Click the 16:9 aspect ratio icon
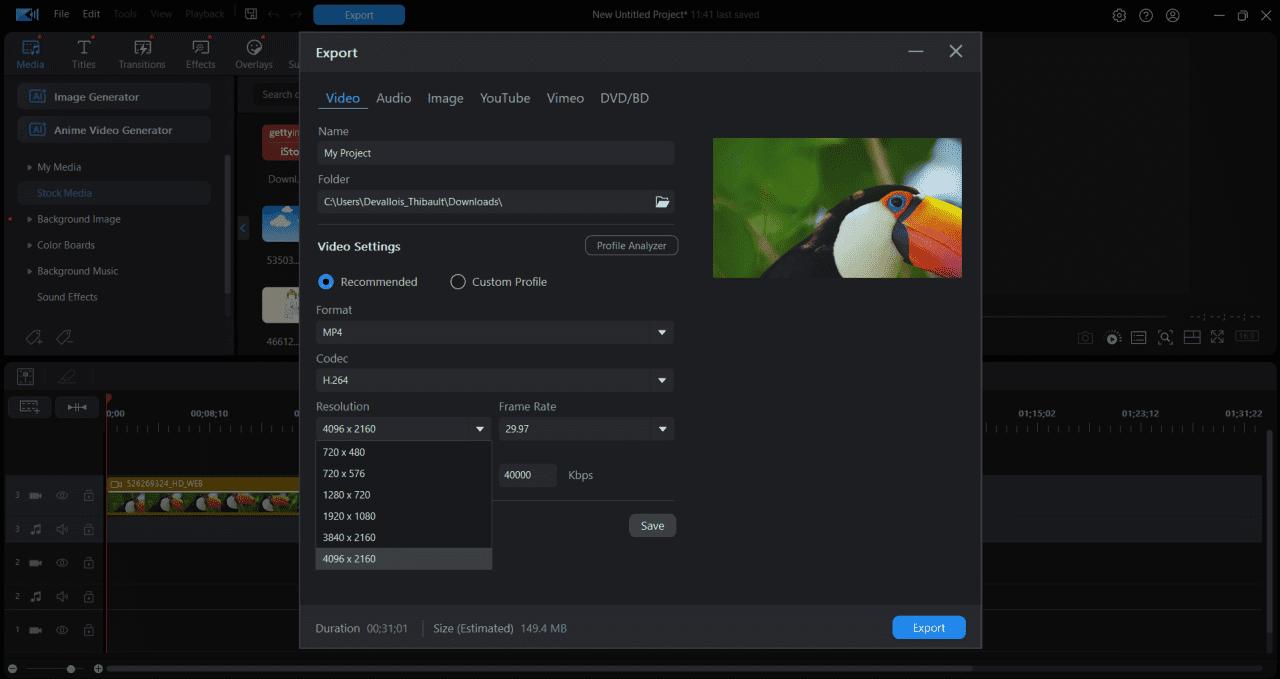 pyautogui.click(x=1247, y=337)
